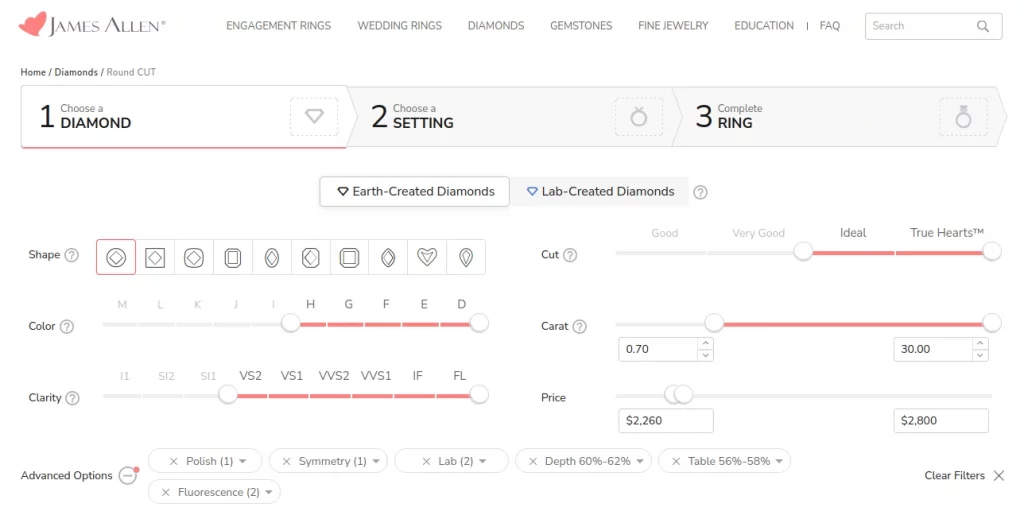Remove the Table 56%-58% filter with X
The image size is (1024, 515).
pyautogui.click(x=676, y=461)
